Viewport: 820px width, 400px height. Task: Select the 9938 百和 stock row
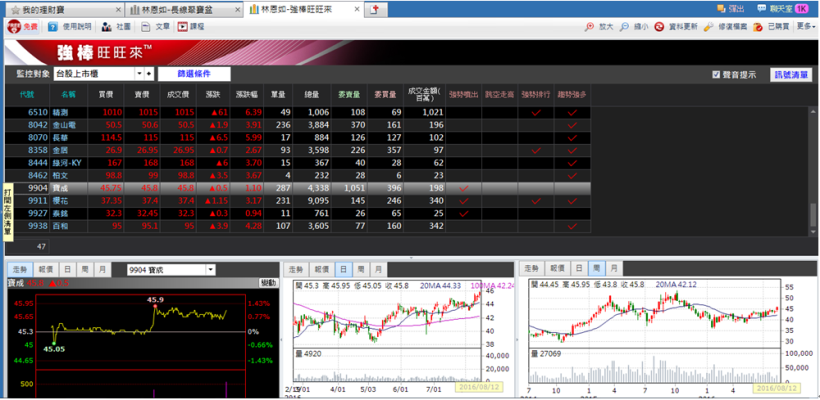[298, 226]
